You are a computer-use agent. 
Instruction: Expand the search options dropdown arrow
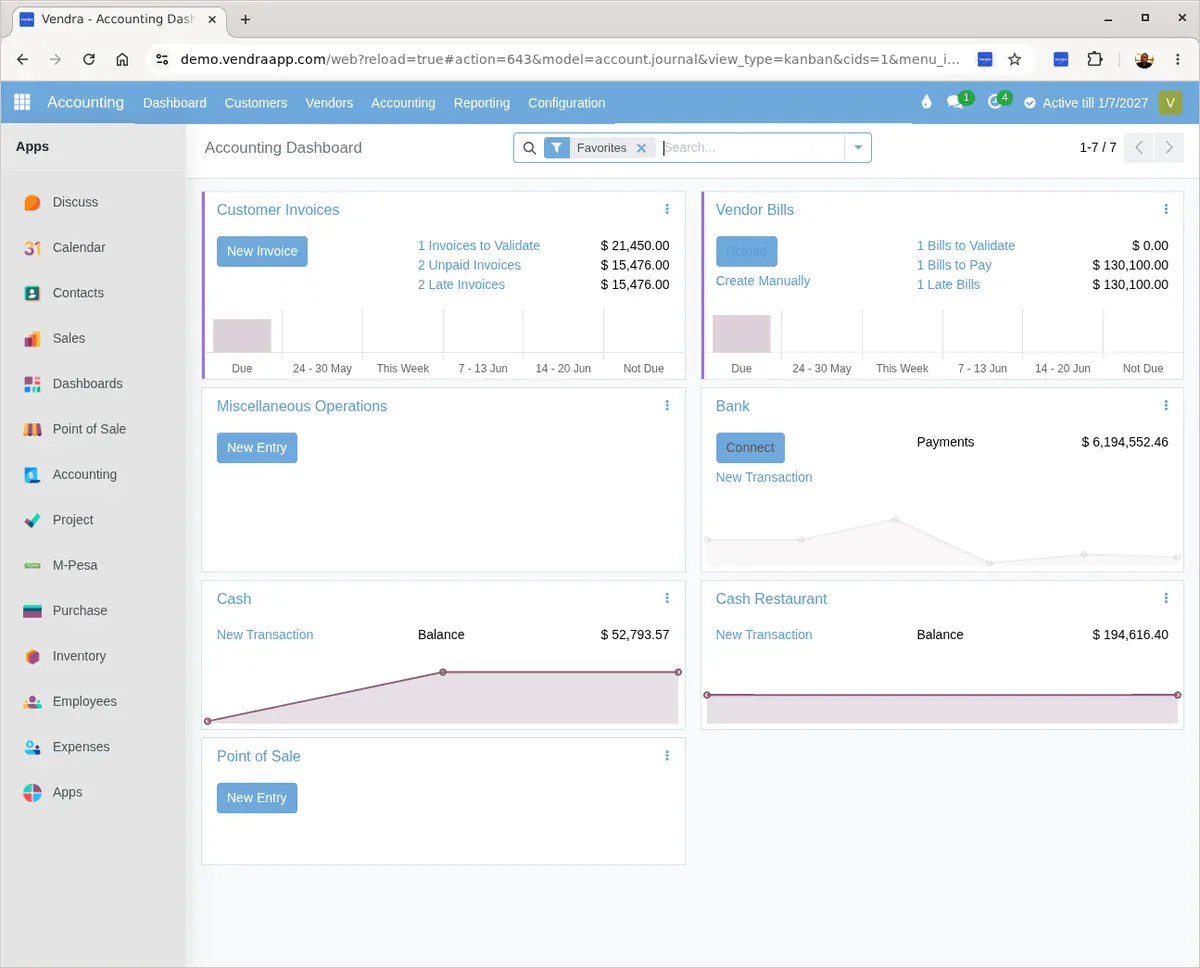858,148
